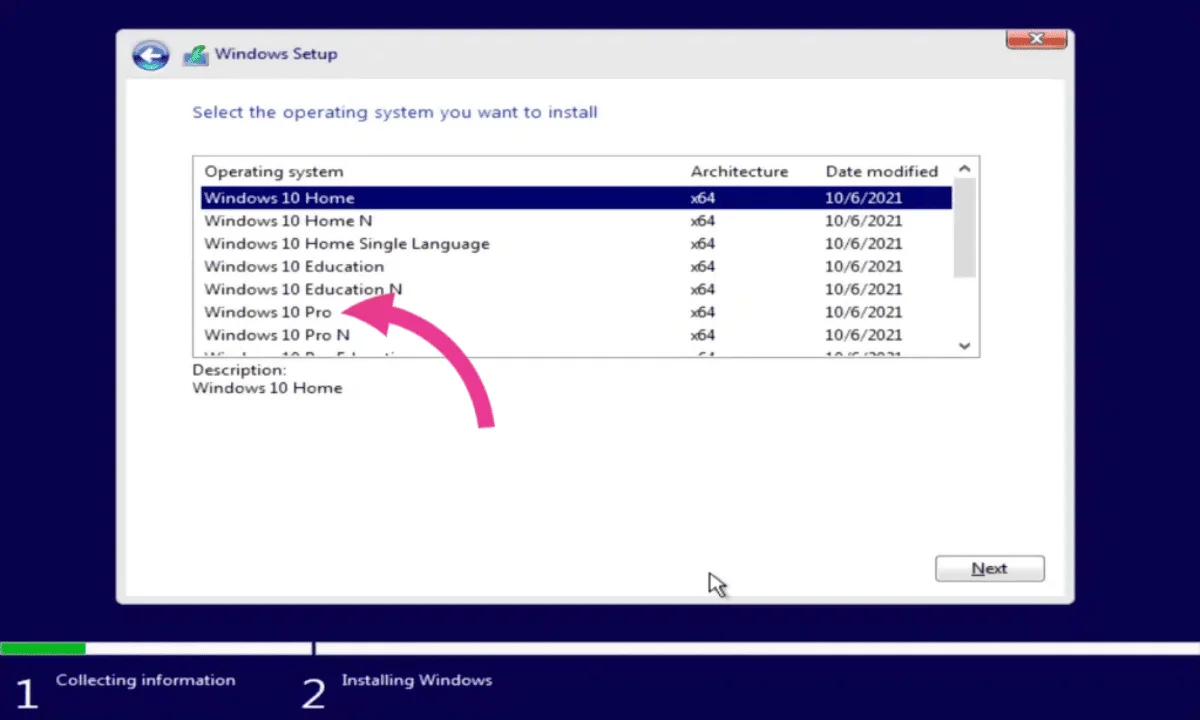Click the installation progress bar
The height and width of the screenshot is (720, 1200).
(x=600, y=649)
